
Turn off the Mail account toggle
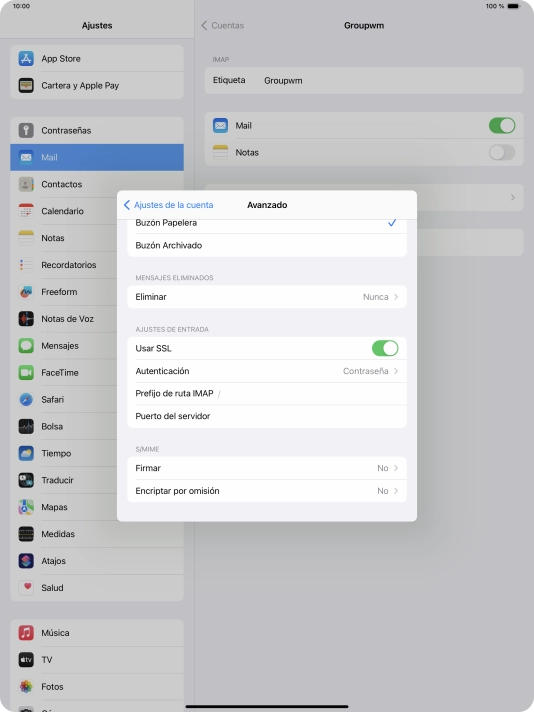502,125
